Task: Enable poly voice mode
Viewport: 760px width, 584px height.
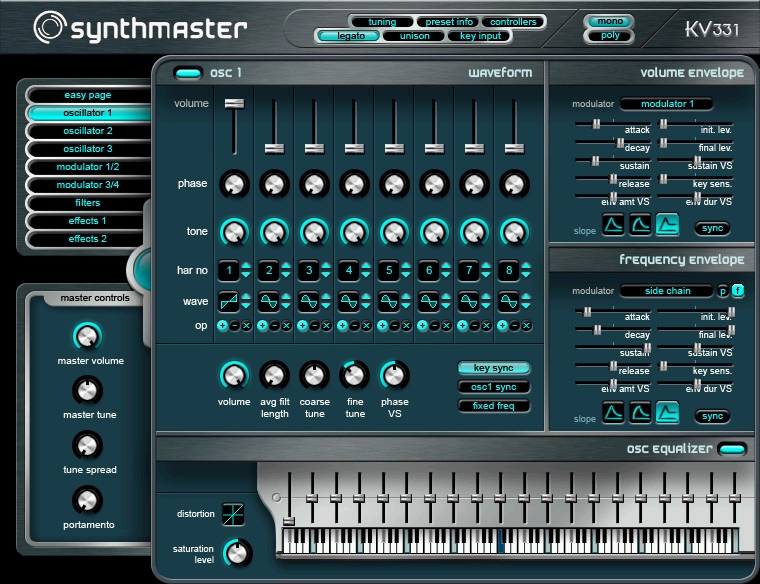Action: (x=609, y=36)
